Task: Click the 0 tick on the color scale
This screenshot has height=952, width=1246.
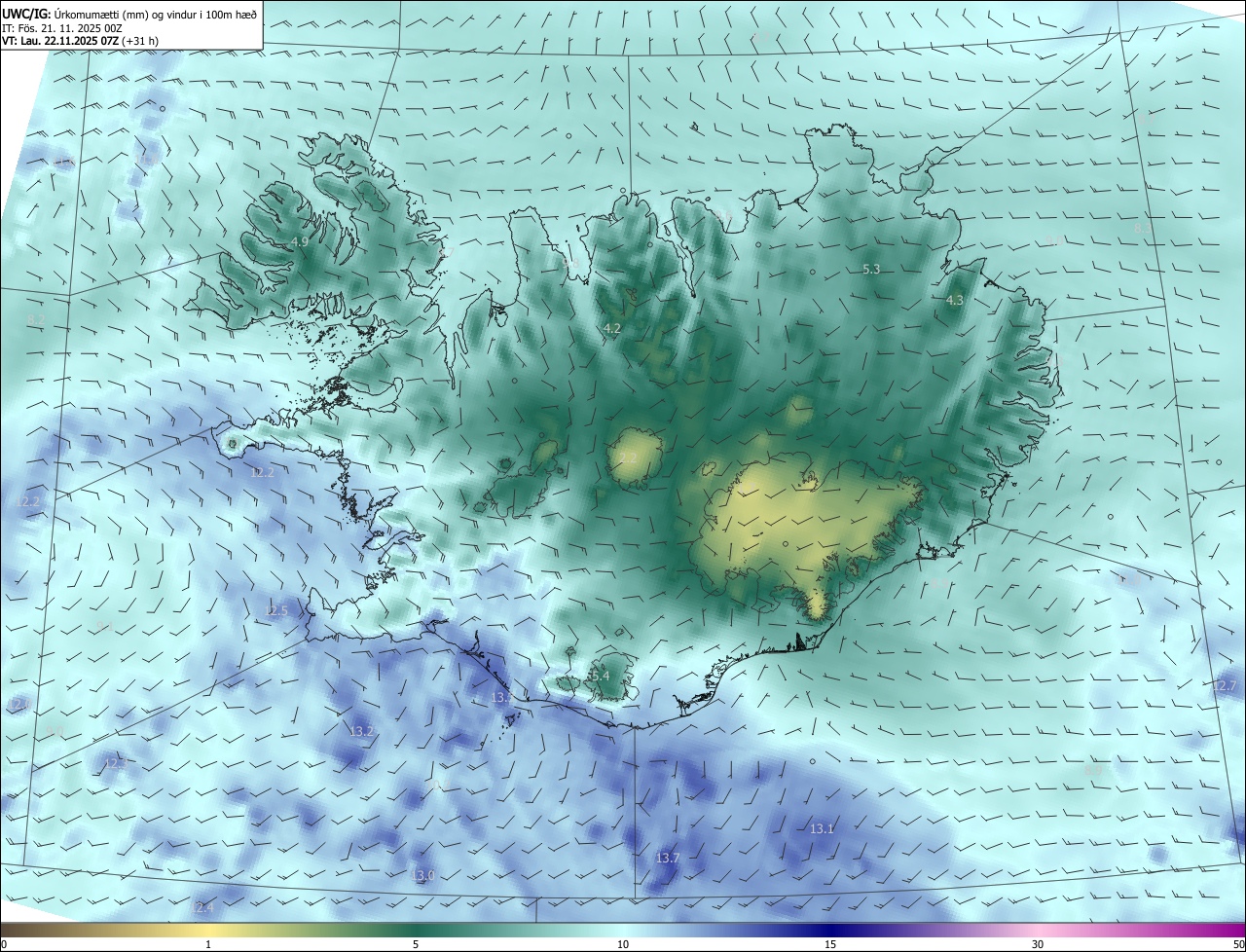Action: (x=3, y=944)
